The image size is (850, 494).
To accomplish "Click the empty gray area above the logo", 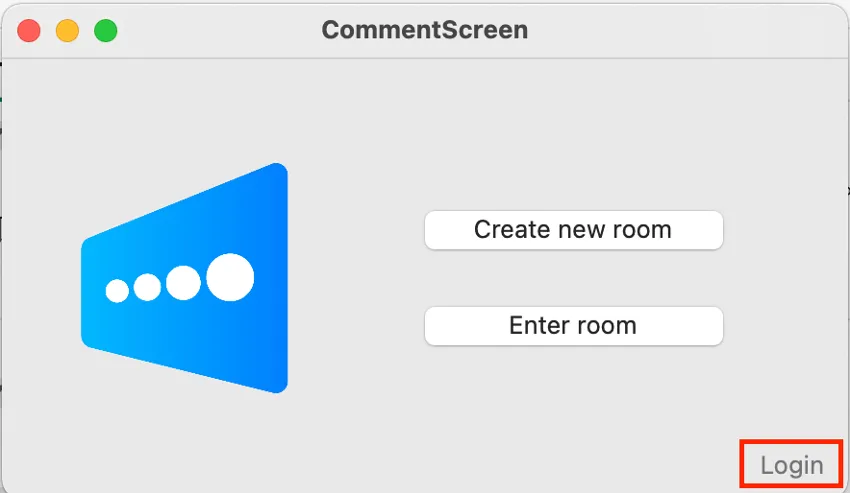I will pos(185,110).
